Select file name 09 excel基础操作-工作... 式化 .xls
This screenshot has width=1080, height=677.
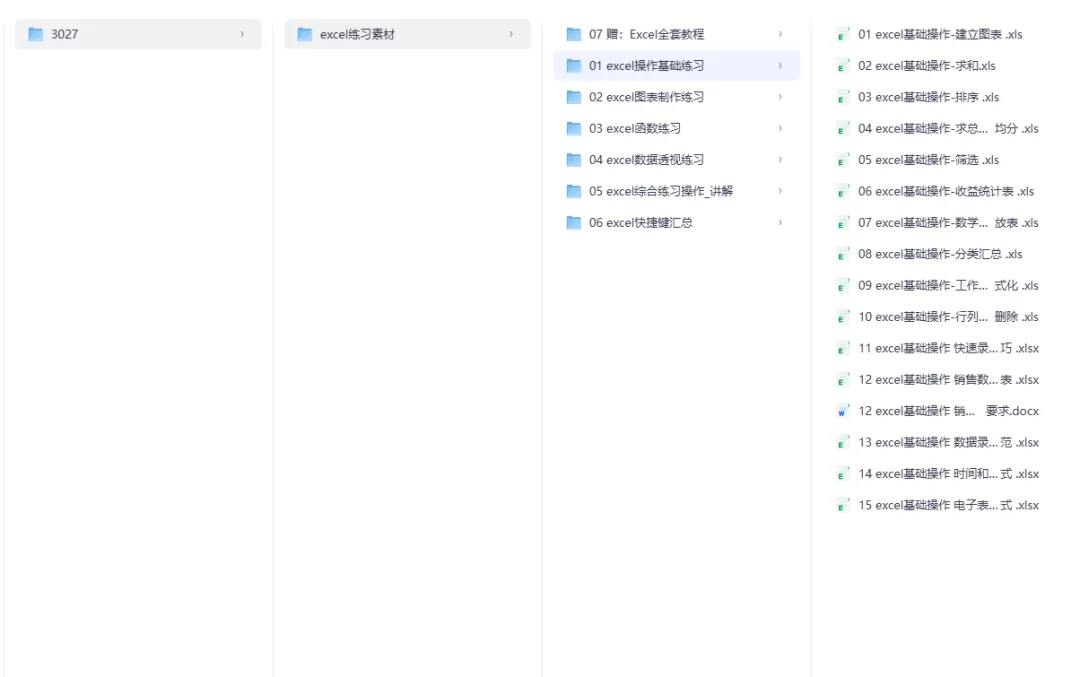tap(948, 285)
